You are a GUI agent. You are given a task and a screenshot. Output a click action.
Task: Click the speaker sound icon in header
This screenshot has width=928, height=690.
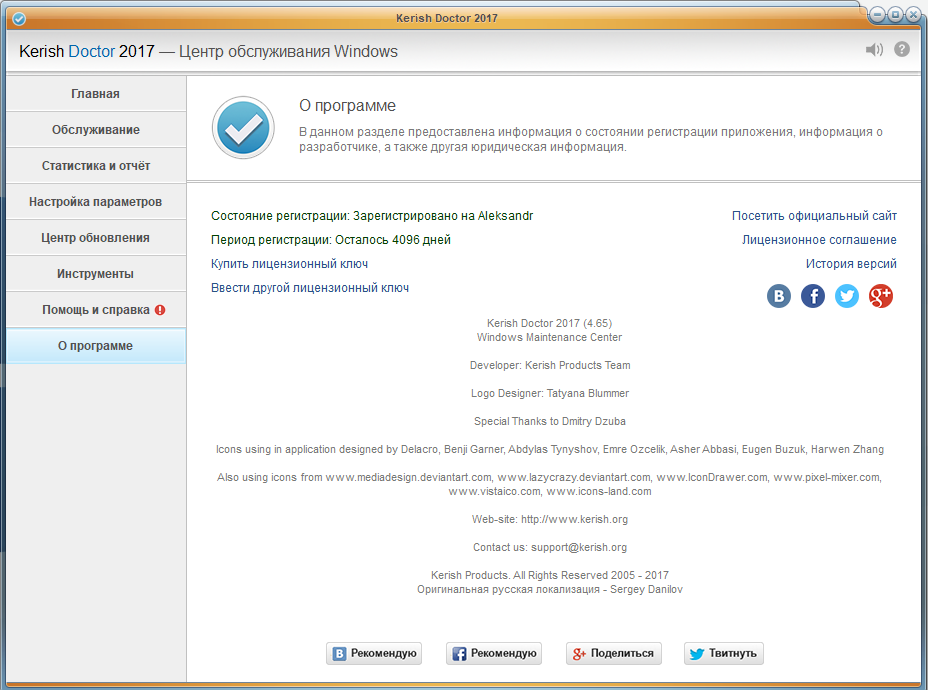(x=874, y=50)
